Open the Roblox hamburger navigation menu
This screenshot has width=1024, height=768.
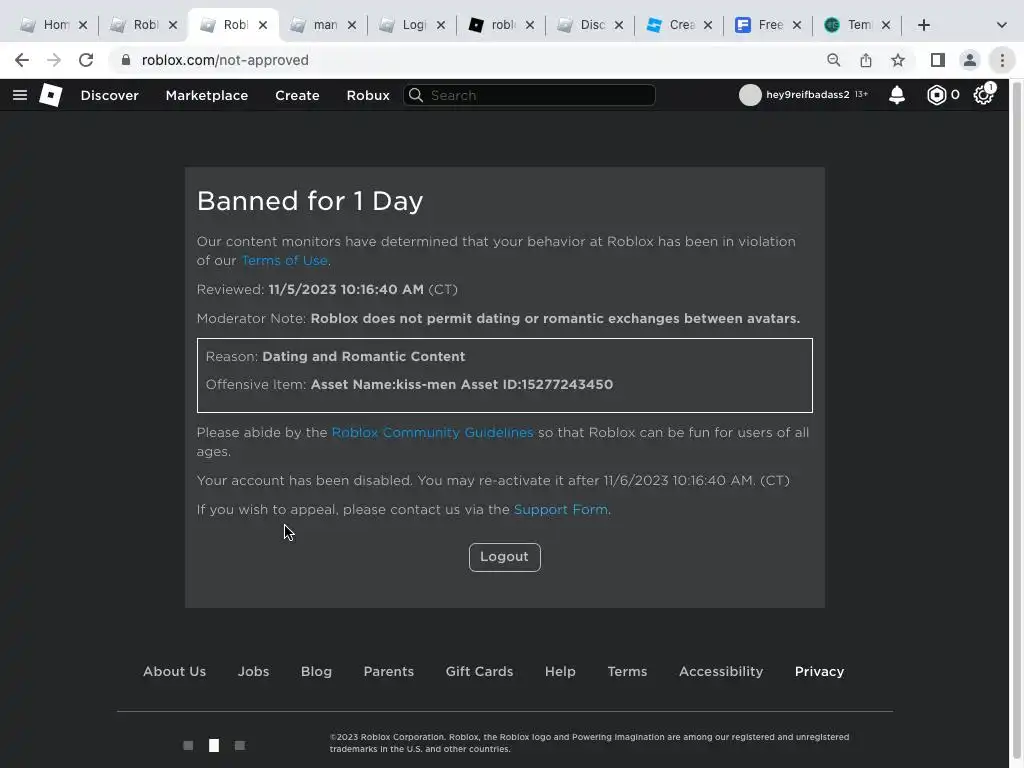pyautogui.click(x=20, y=95)
